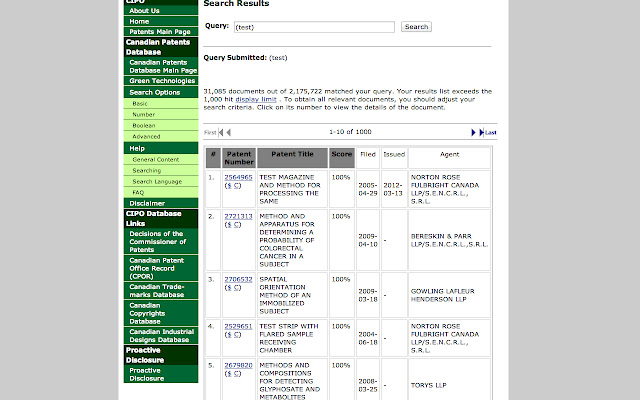Viewport: 640px width, 400px height.
Task: Click the Filed column header
Action: (368, 158)
